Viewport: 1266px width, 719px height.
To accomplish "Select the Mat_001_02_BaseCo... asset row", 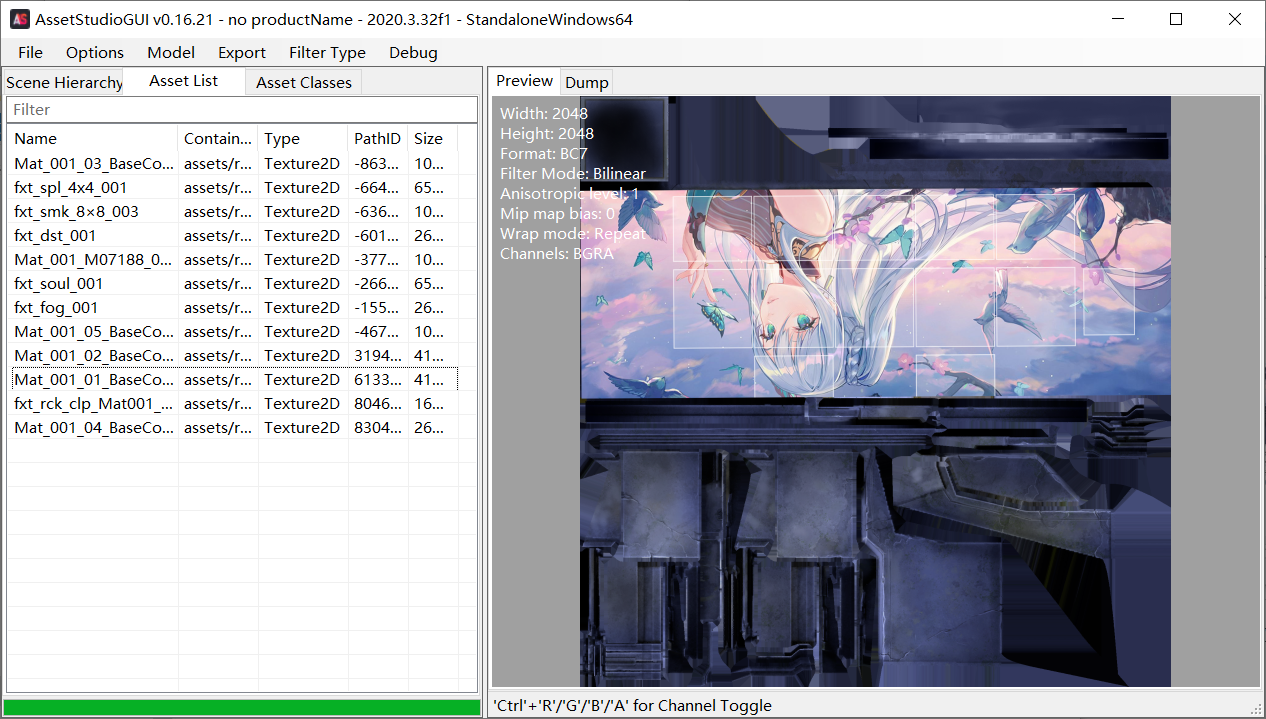I will pyautogui.click(x=233, y=355).
